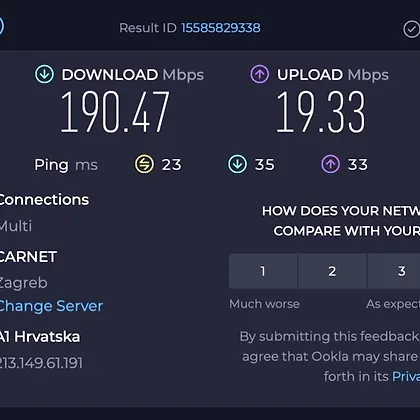Rate network as 1 Much worse
This screenshot has height=420, width=420.
tap(263, 271)
